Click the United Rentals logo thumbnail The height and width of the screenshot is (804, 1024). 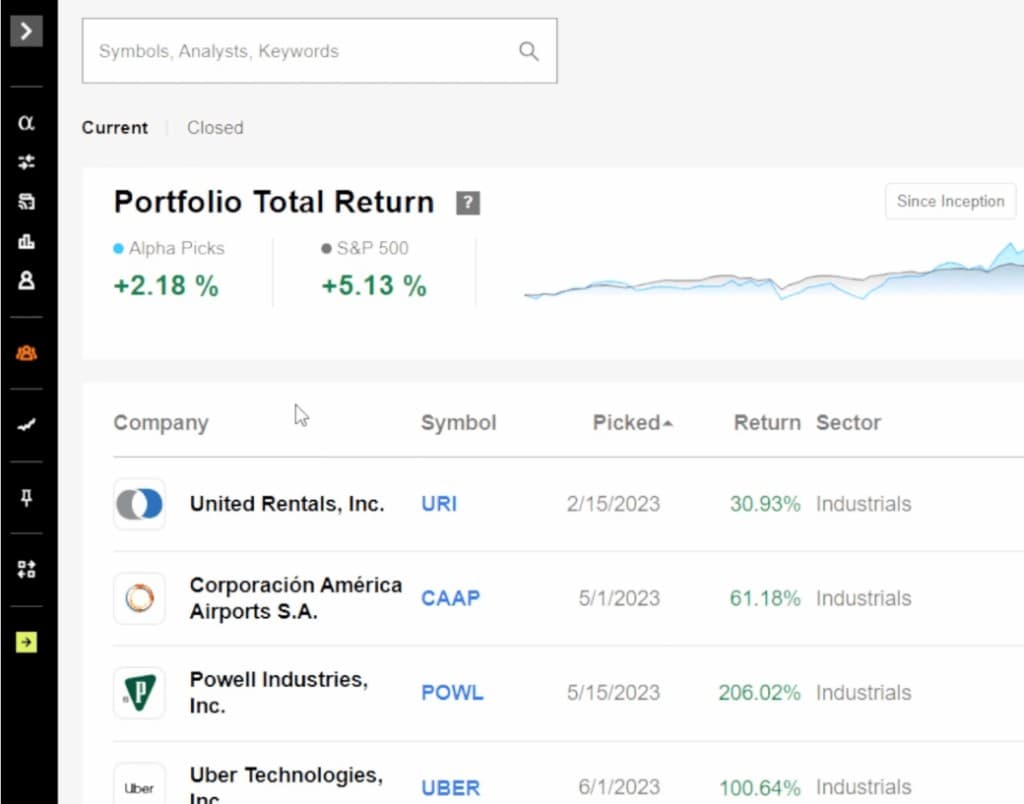click(139, 504)
